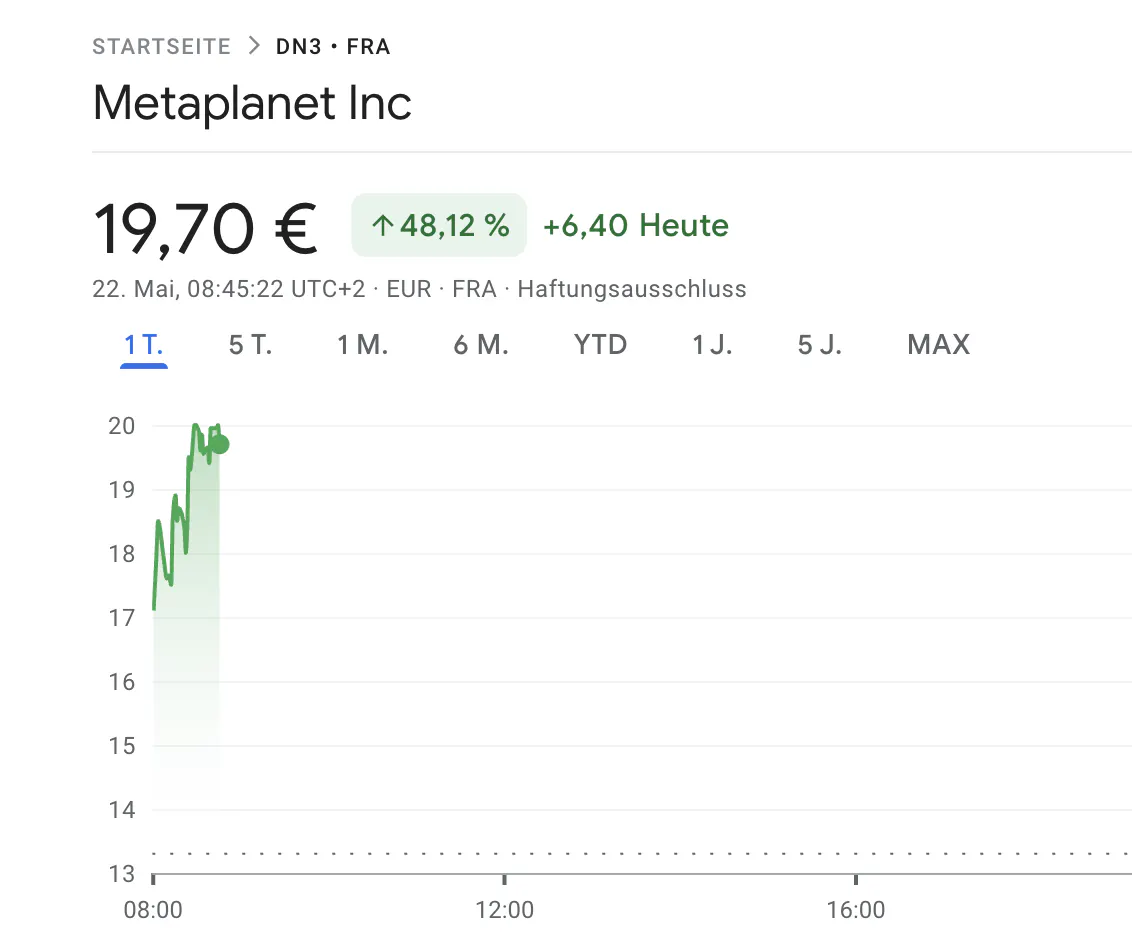Click the green current price dot
Viewport: 1132px width, 950px height.
220,445
